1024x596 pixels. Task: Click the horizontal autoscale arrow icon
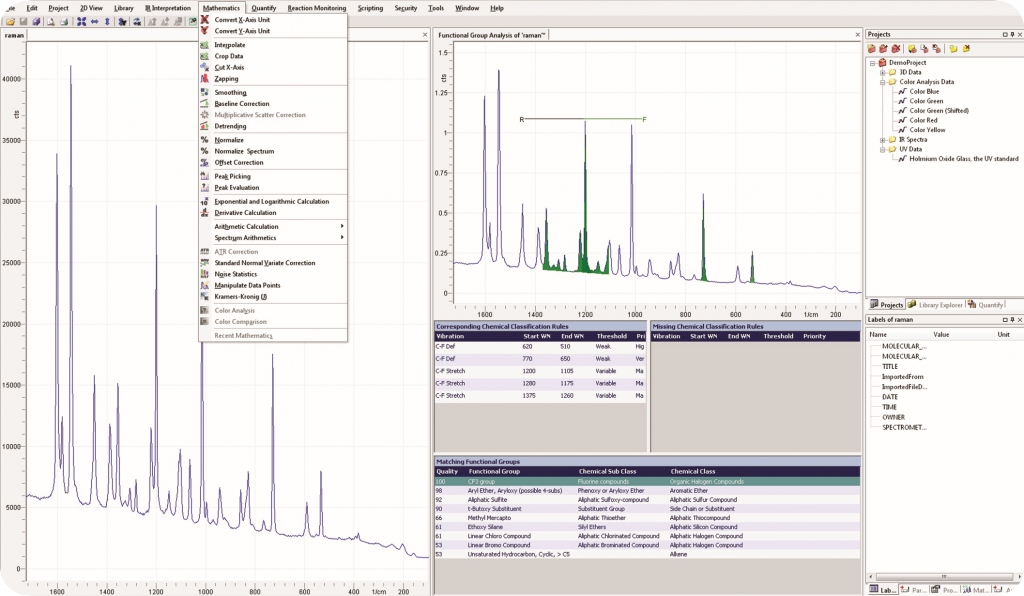click(94, 22)
